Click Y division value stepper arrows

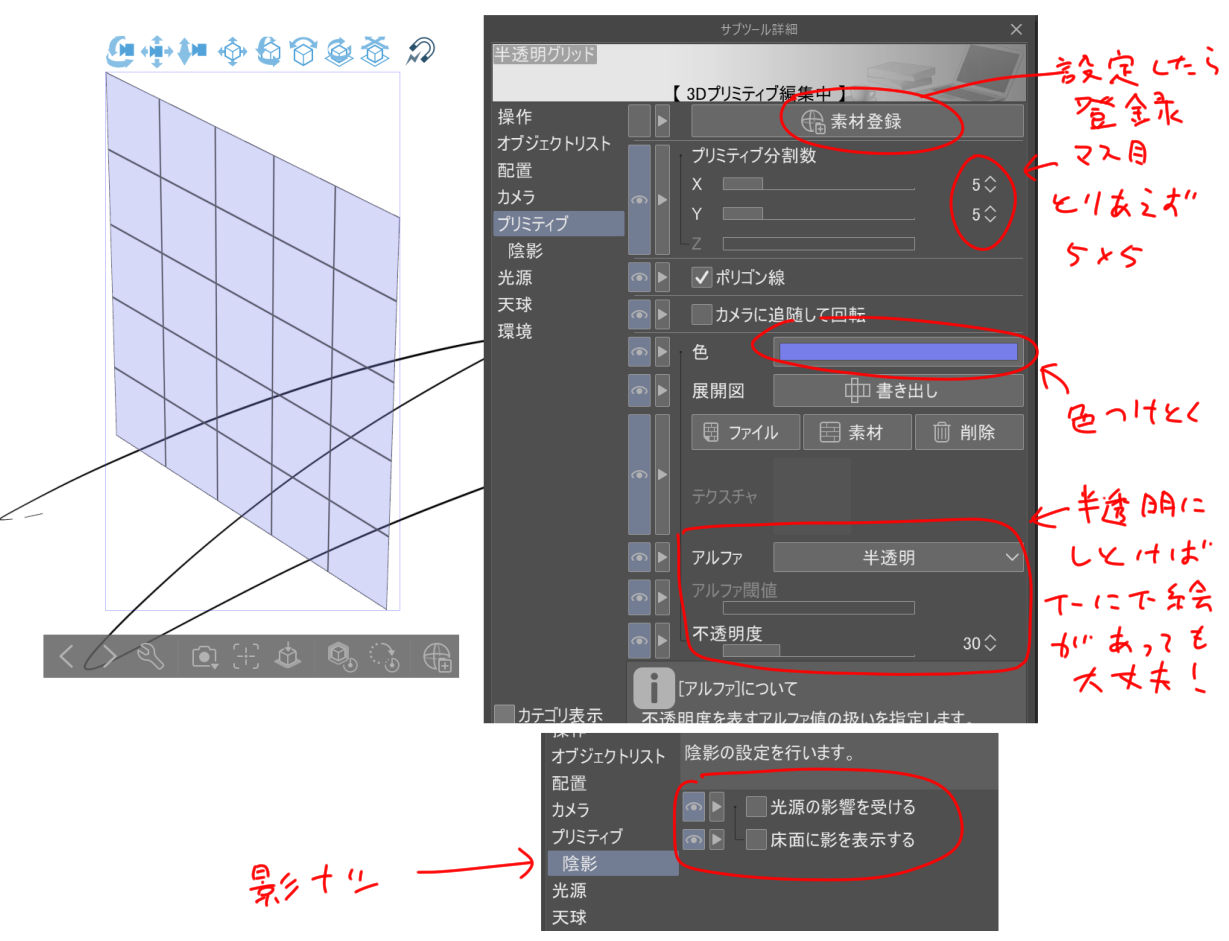pos(991,213)
